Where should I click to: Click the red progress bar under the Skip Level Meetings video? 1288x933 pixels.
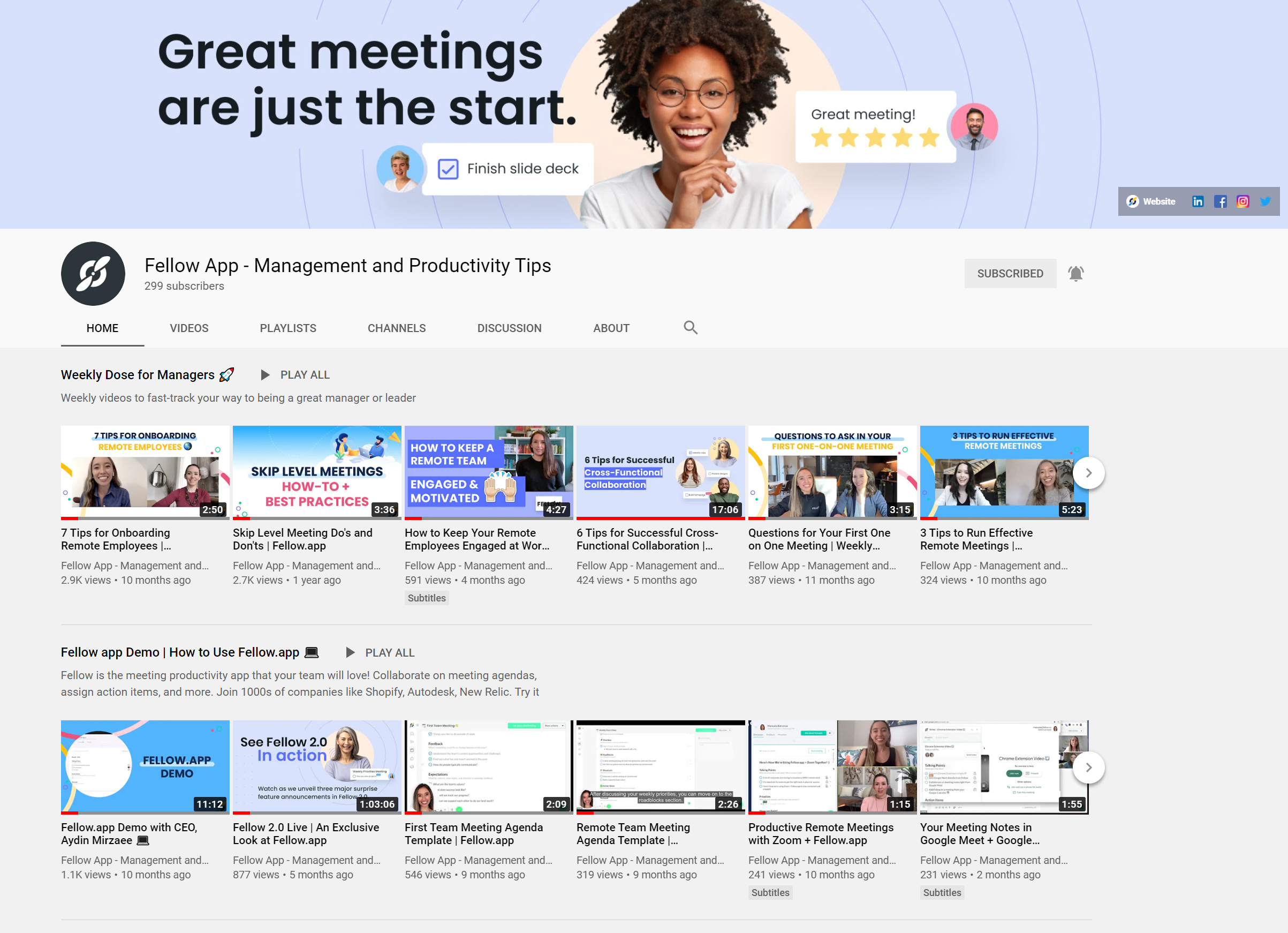coord(241,518)
